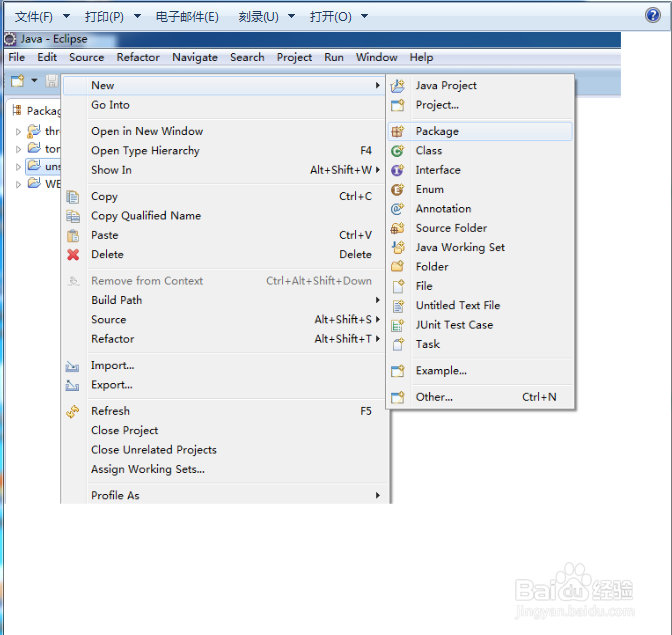
Task: Expand the 'uns' project tree node
Action: coord(18,167)
